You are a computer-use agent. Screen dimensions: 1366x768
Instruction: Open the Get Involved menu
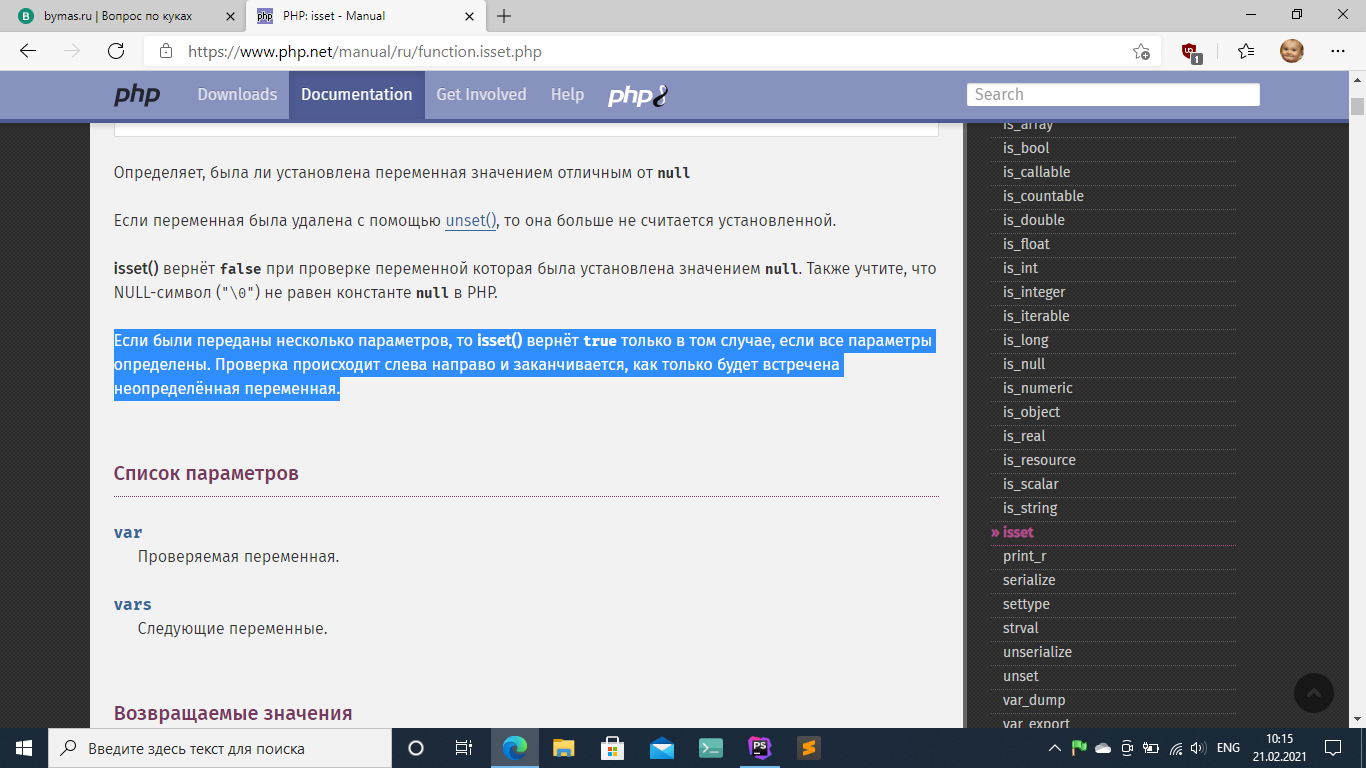481,94
